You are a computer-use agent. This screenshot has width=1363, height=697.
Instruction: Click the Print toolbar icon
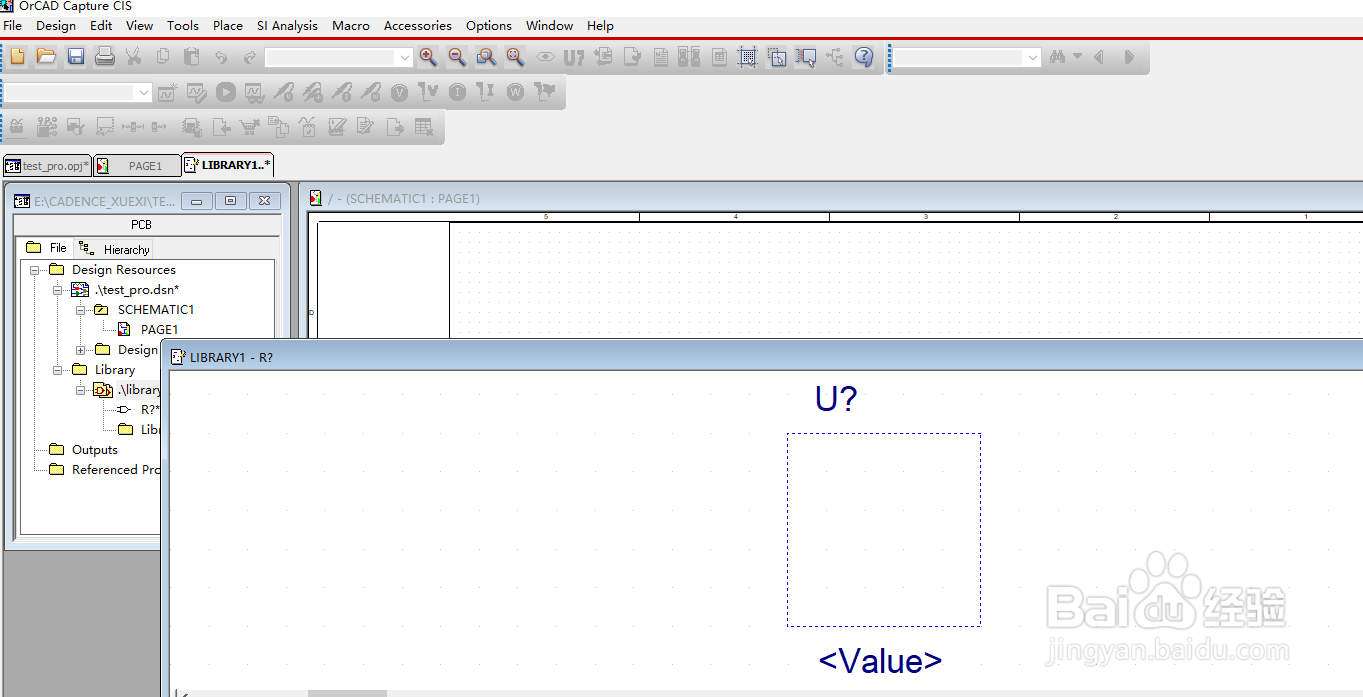pyautogui.click(x=104, y=57)
